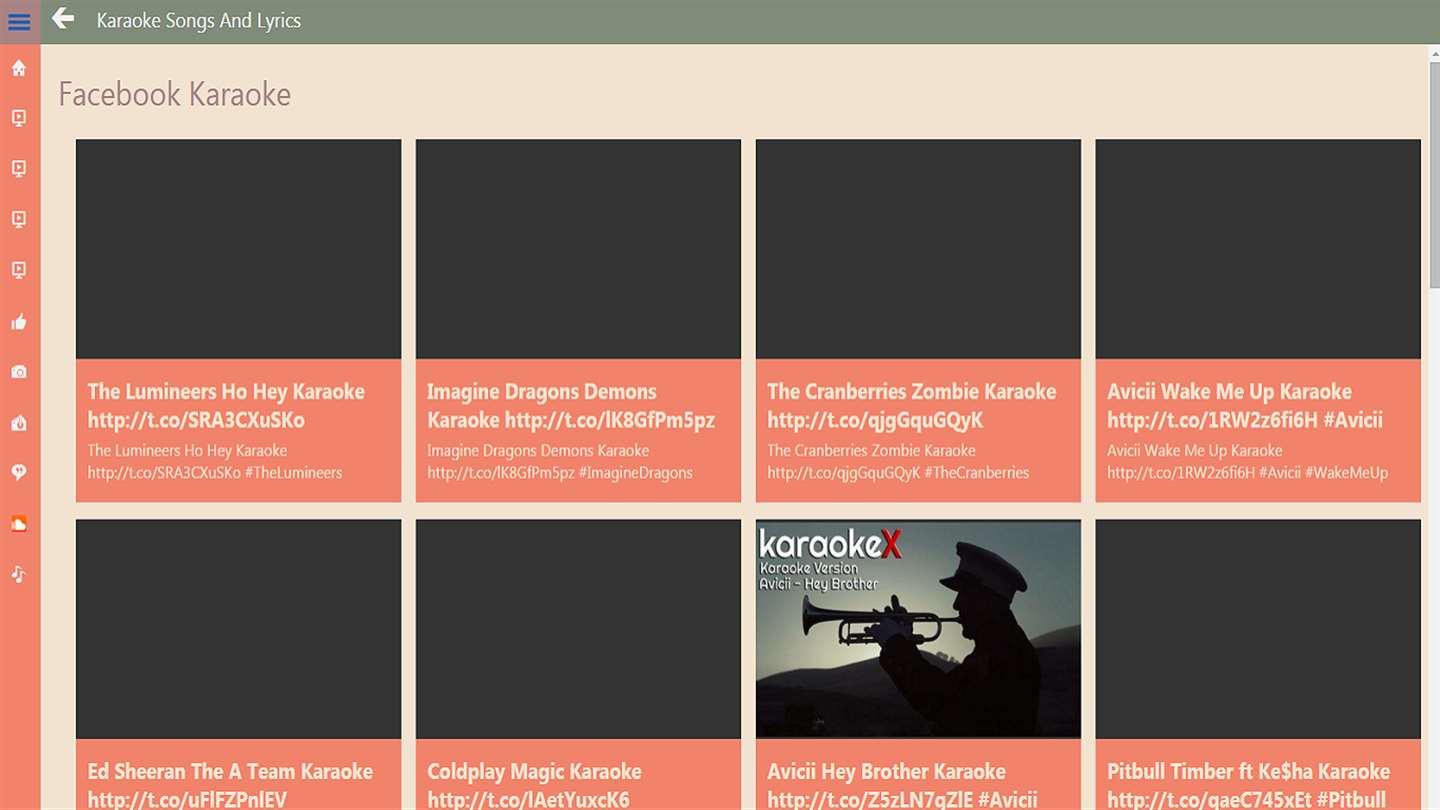Image resolution: width=1440 pixels, height=810 pixels.
Task: Open Coldplay Magic video thumbnail
Action: 578,629
